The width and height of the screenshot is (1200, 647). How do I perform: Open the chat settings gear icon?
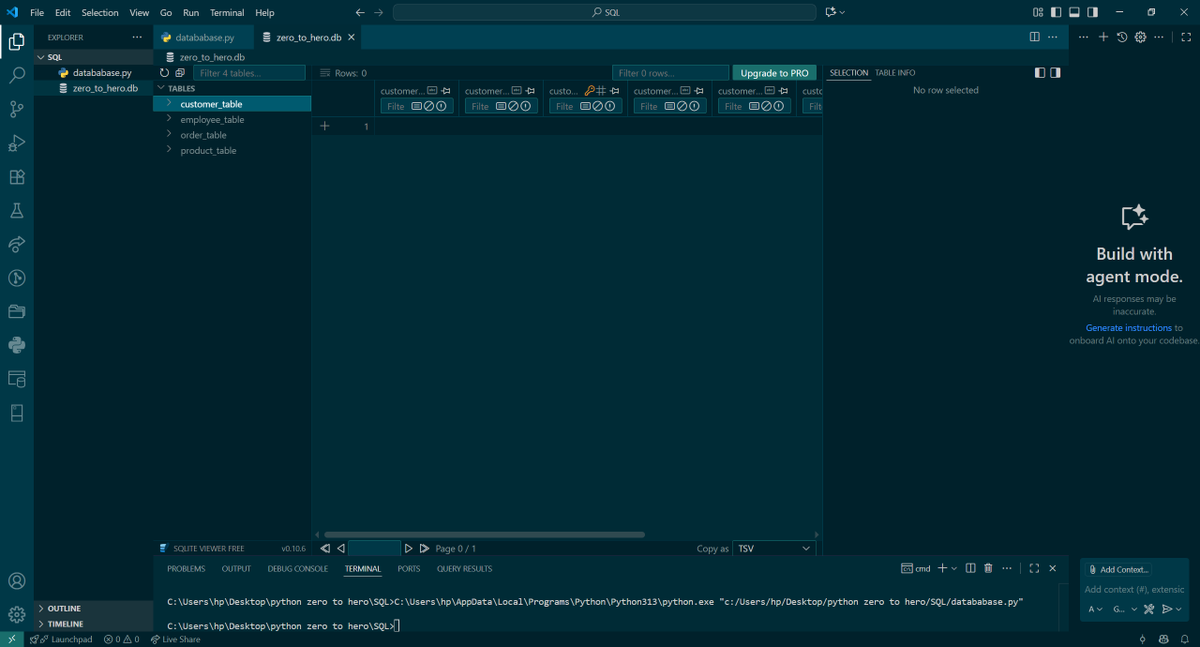click(x=1140, y=37)
